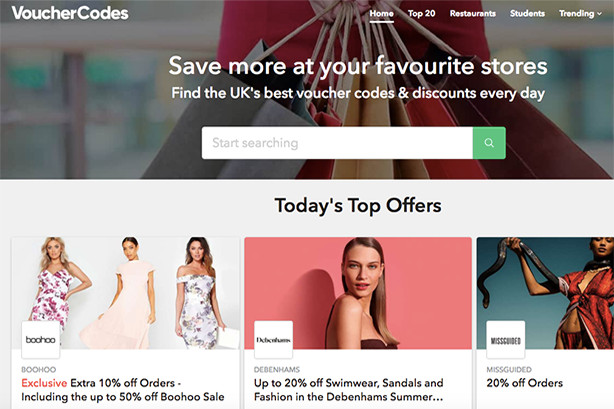Go to the Home tab
The height and width of the screenshot is (409, 614).
pos(381,13)
